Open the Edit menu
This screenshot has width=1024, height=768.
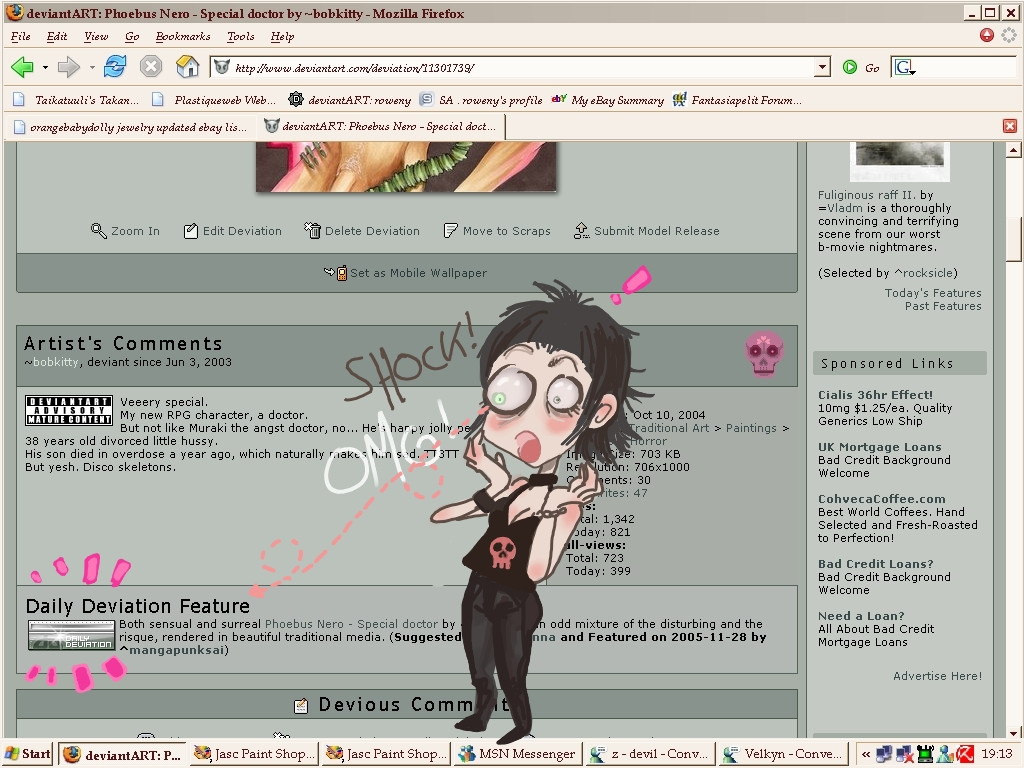(x=57, y=37)
